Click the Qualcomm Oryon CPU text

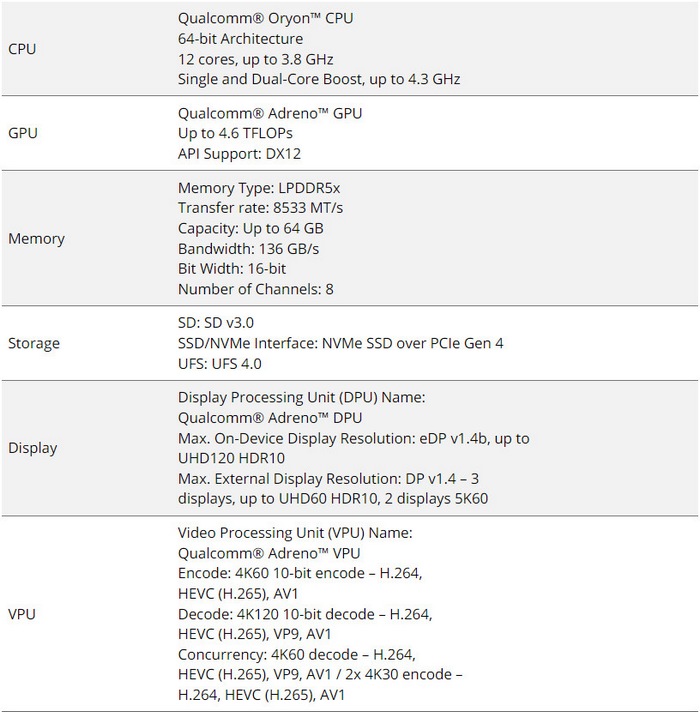pyautogui.click(x=265, y=18)
